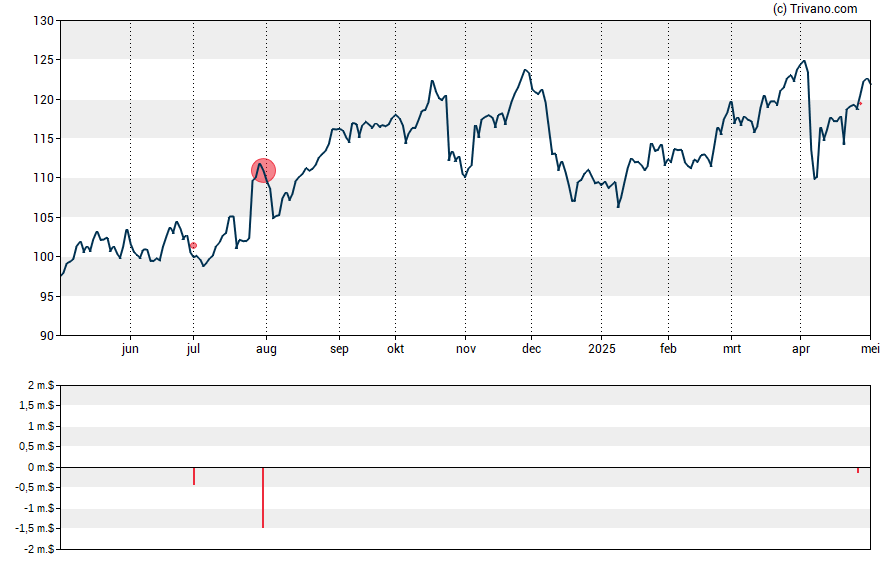Click the 100 price axis label
The height and width of the screenshot is (565, 888).
coord(44,256)
